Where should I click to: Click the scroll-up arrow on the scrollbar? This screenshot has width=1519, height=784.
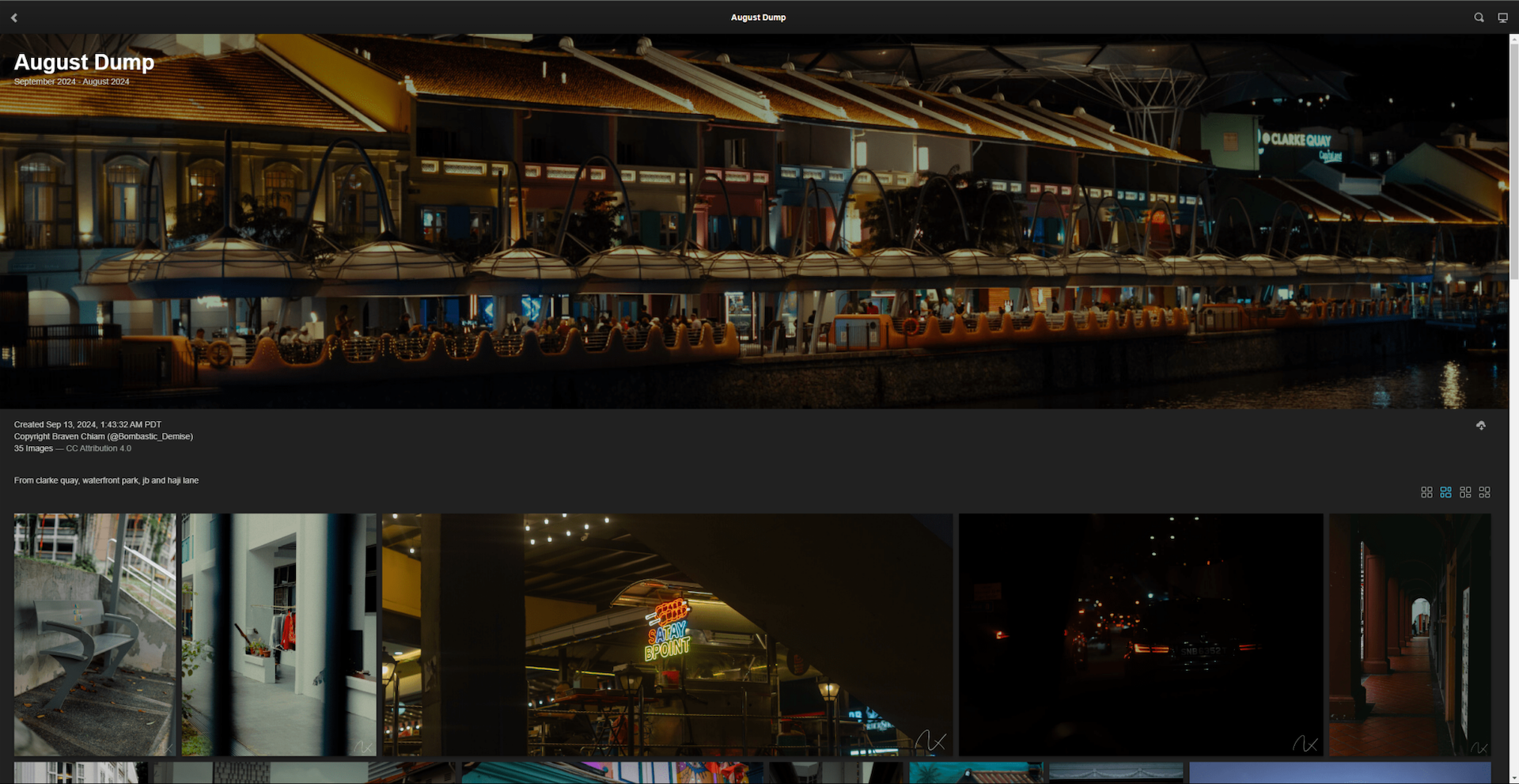tap(1513, 38)
